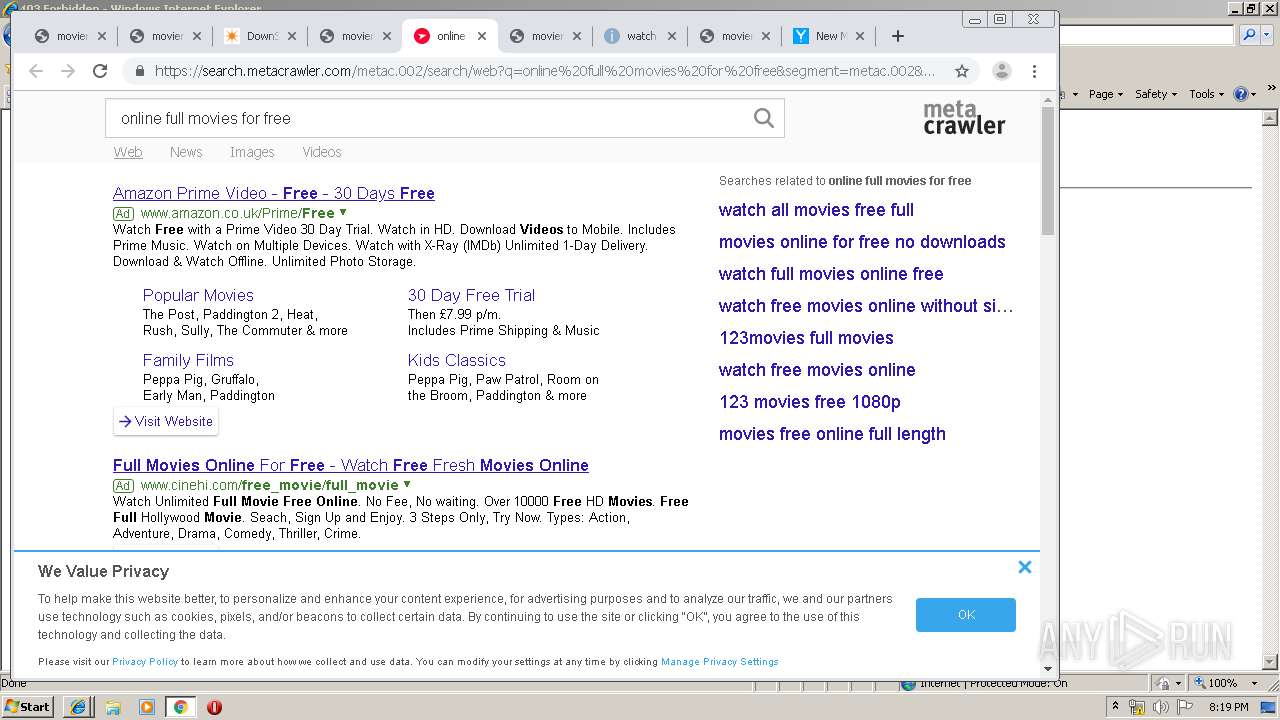Viewport: 1280px width, 720px height.
Task: Open IE Safety menu dropdown
Action: [1155, 94]
